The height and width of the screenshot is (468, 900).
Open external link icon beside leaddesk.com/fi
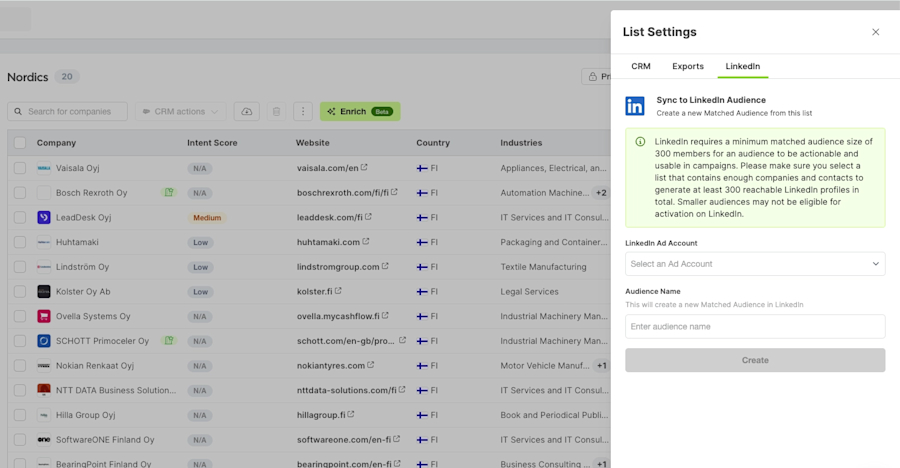(x=368, y=216)
